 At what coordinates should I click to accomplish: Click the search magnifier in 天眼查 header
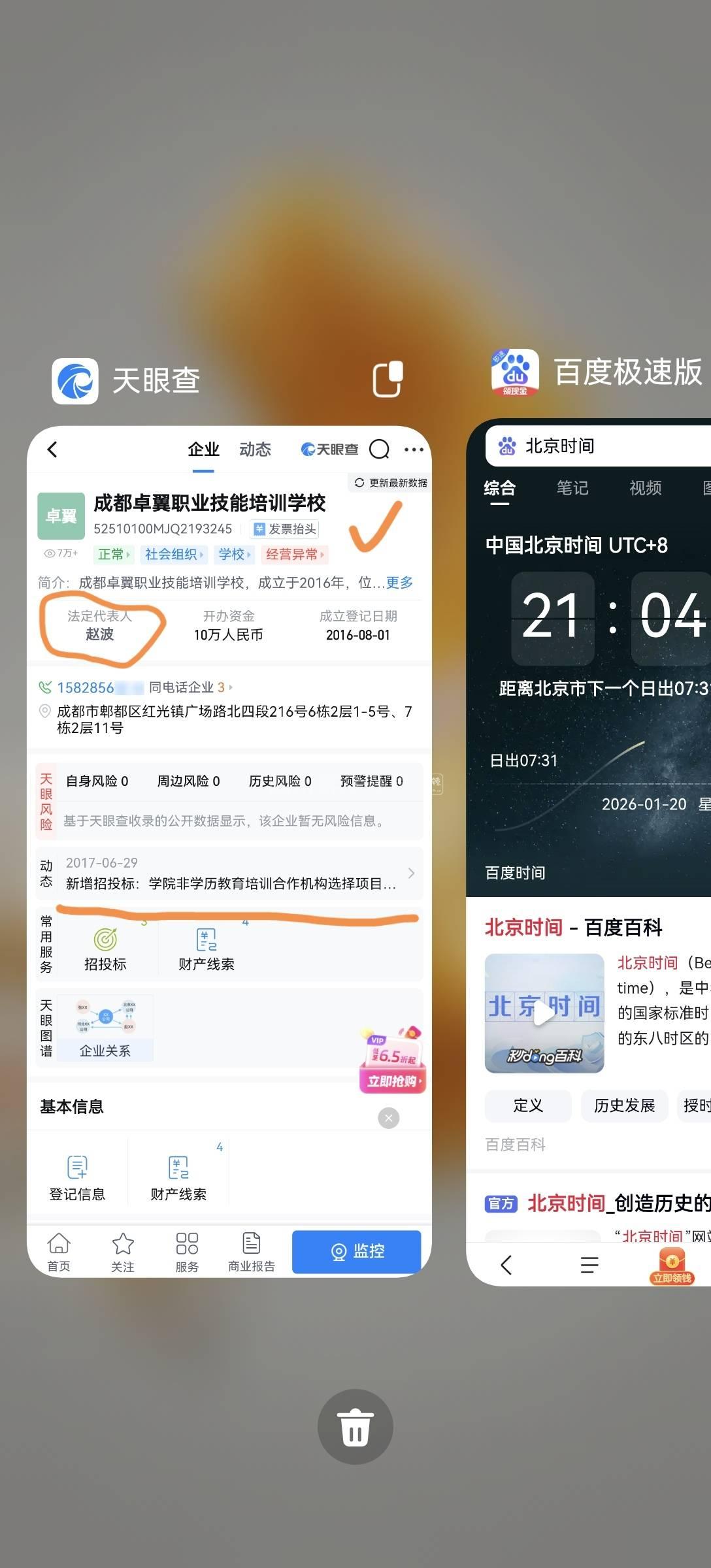tap(379, 449)
